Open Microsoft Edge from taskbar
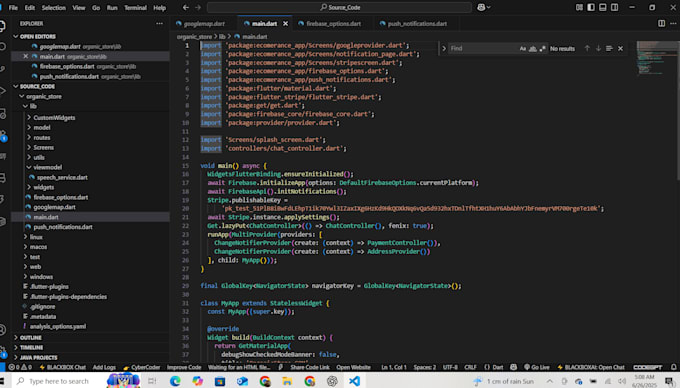Viewport: 680px width, 388px height. click(x=175, y=381)
